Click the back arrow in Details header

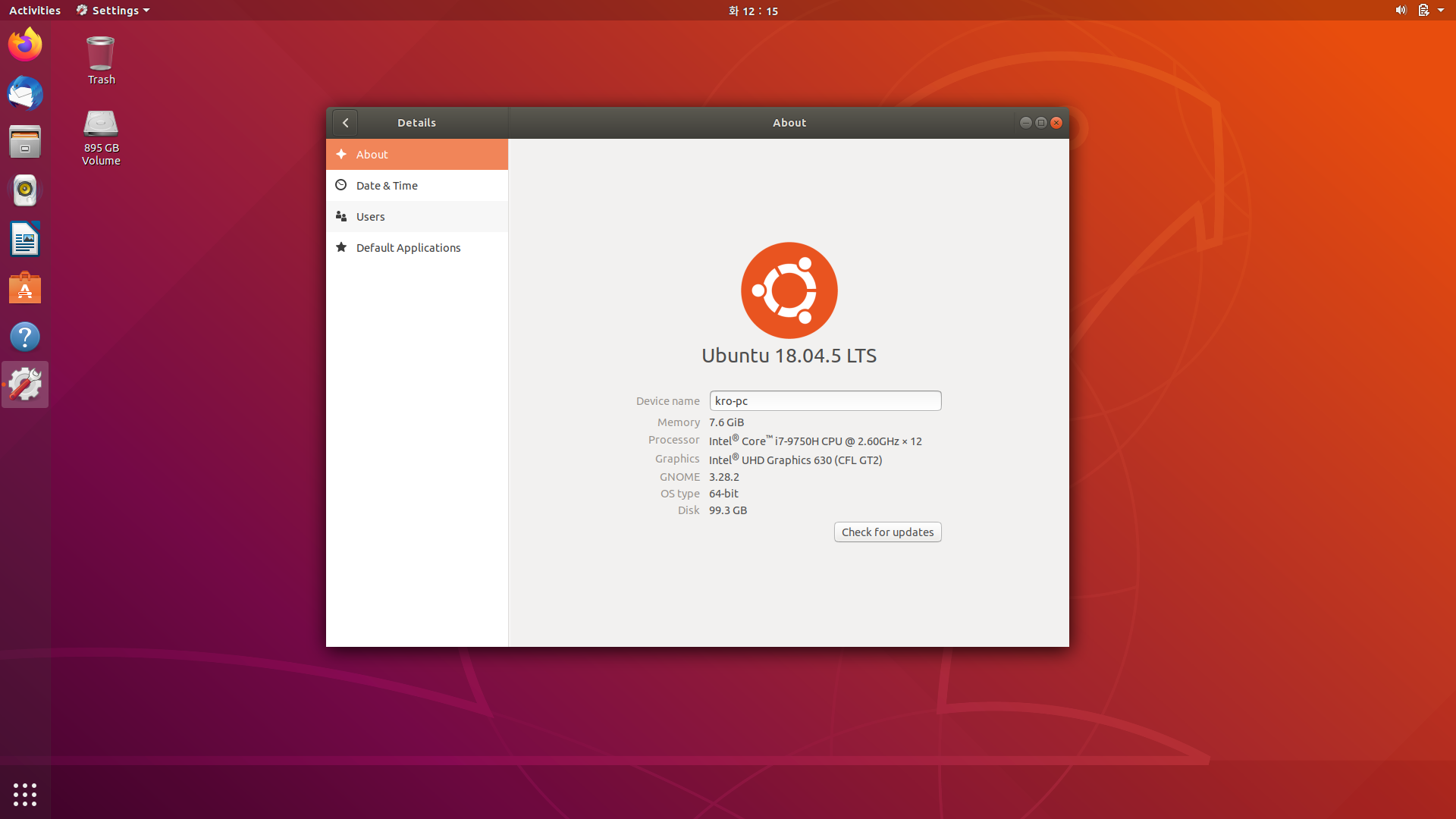[x=345, y=123]
